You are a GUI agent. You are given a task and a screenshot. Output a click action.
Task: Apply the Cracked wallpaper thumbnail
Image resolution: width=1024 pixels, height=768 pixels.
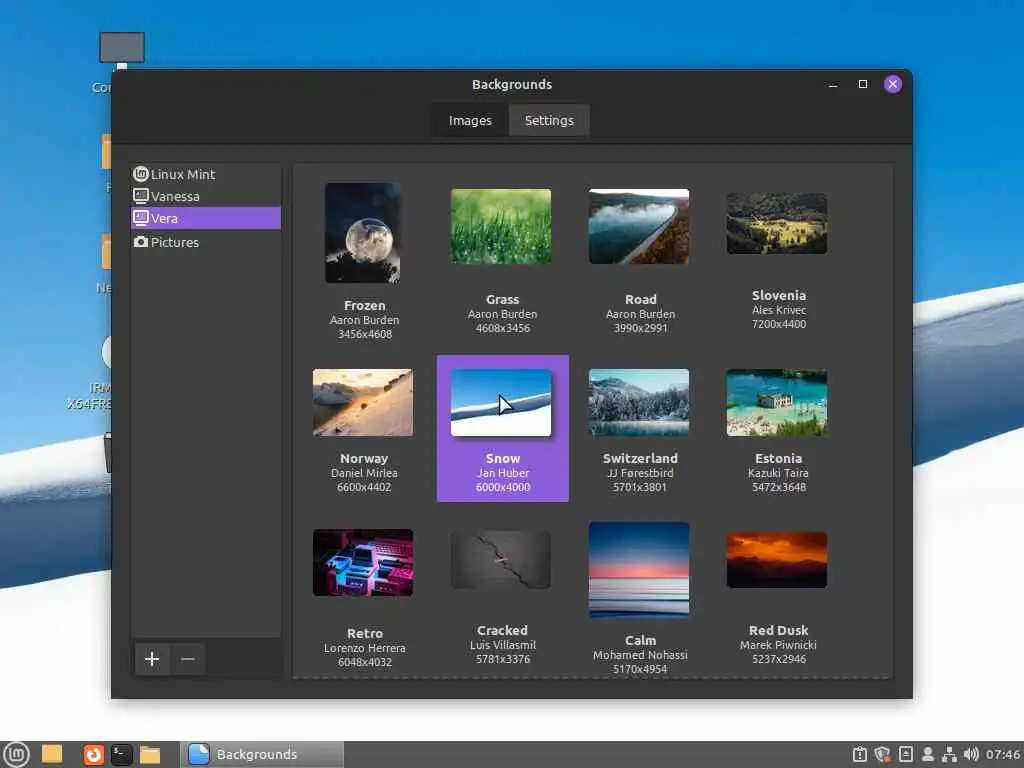(501, 560)
